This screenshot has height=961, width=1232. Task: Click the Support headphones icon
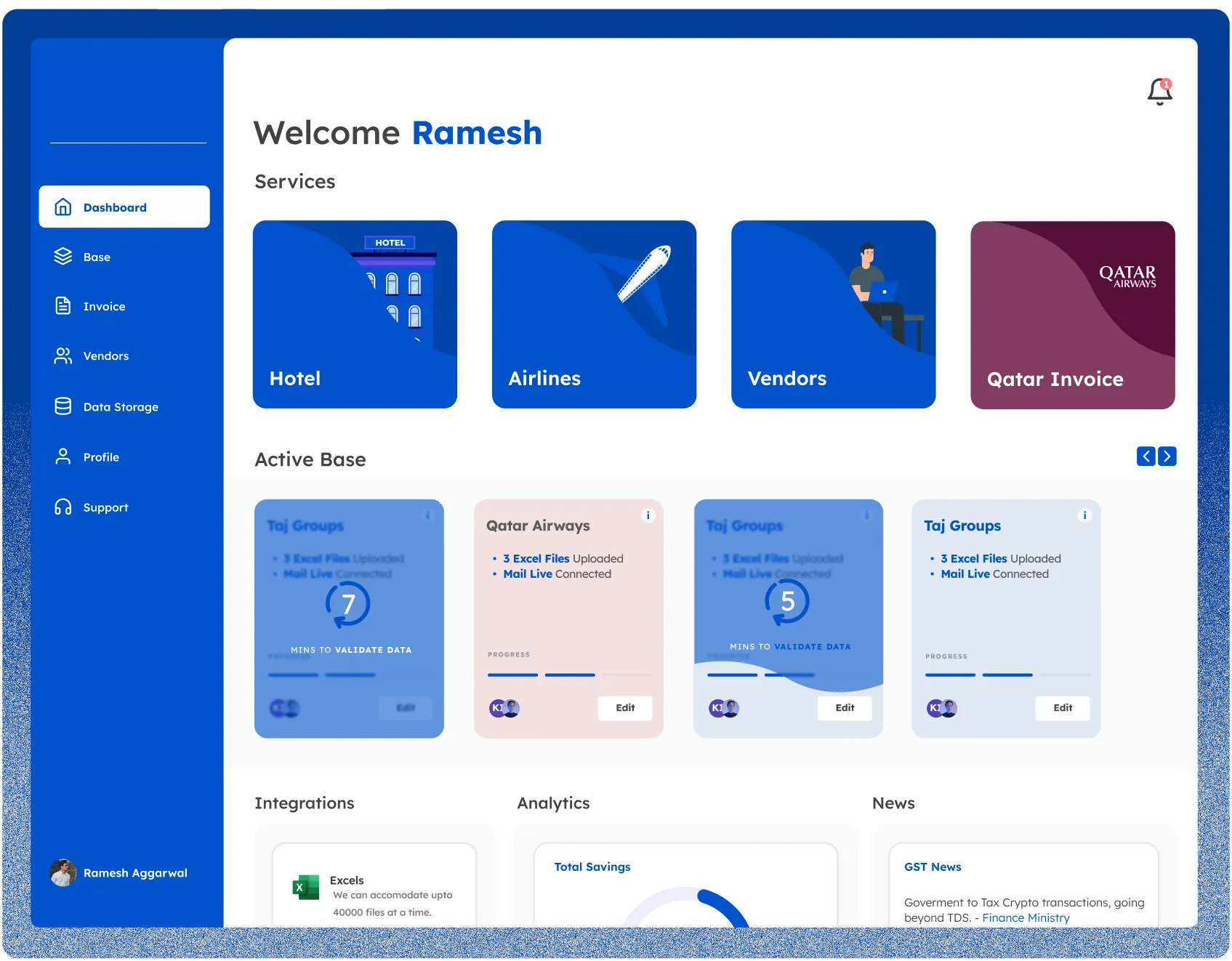coord(63,507)
